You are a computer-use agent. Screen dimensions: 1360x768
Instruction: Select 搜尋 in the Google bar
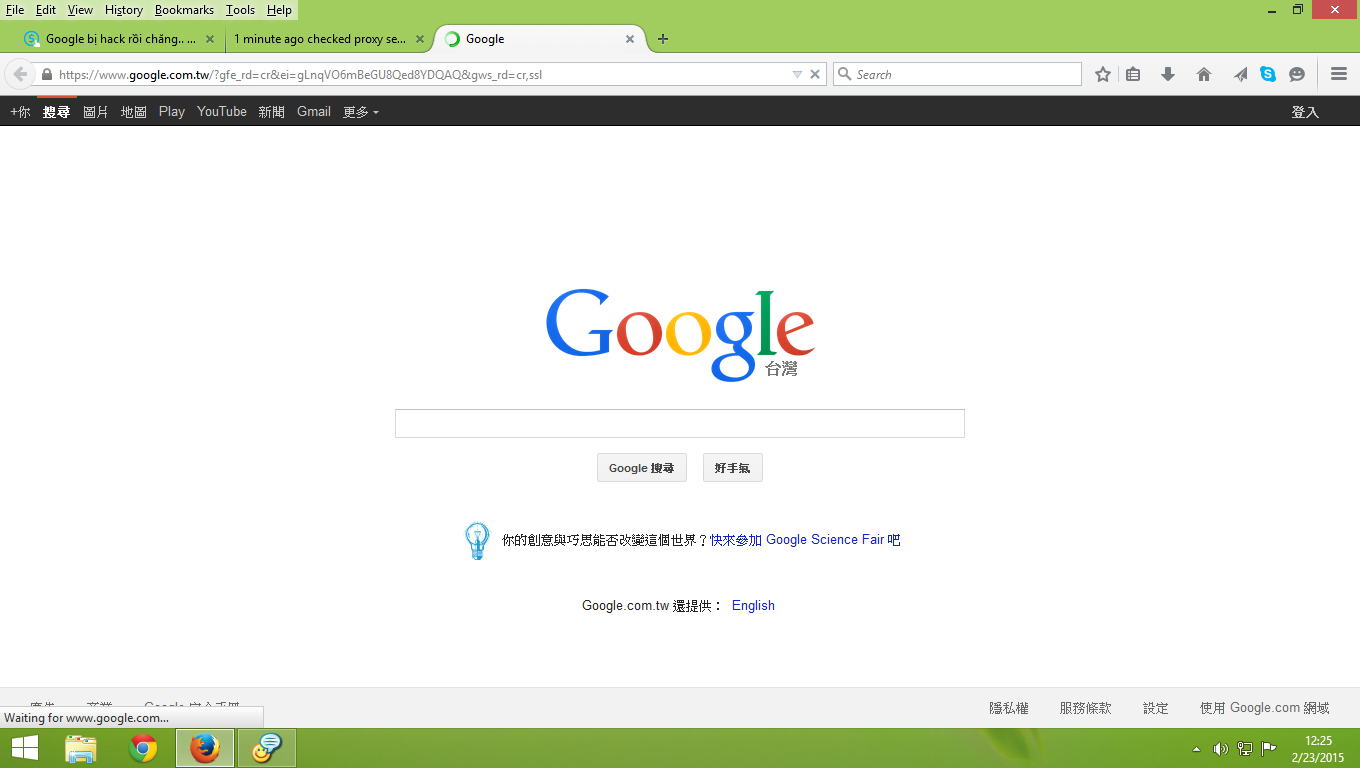(57, 112)
